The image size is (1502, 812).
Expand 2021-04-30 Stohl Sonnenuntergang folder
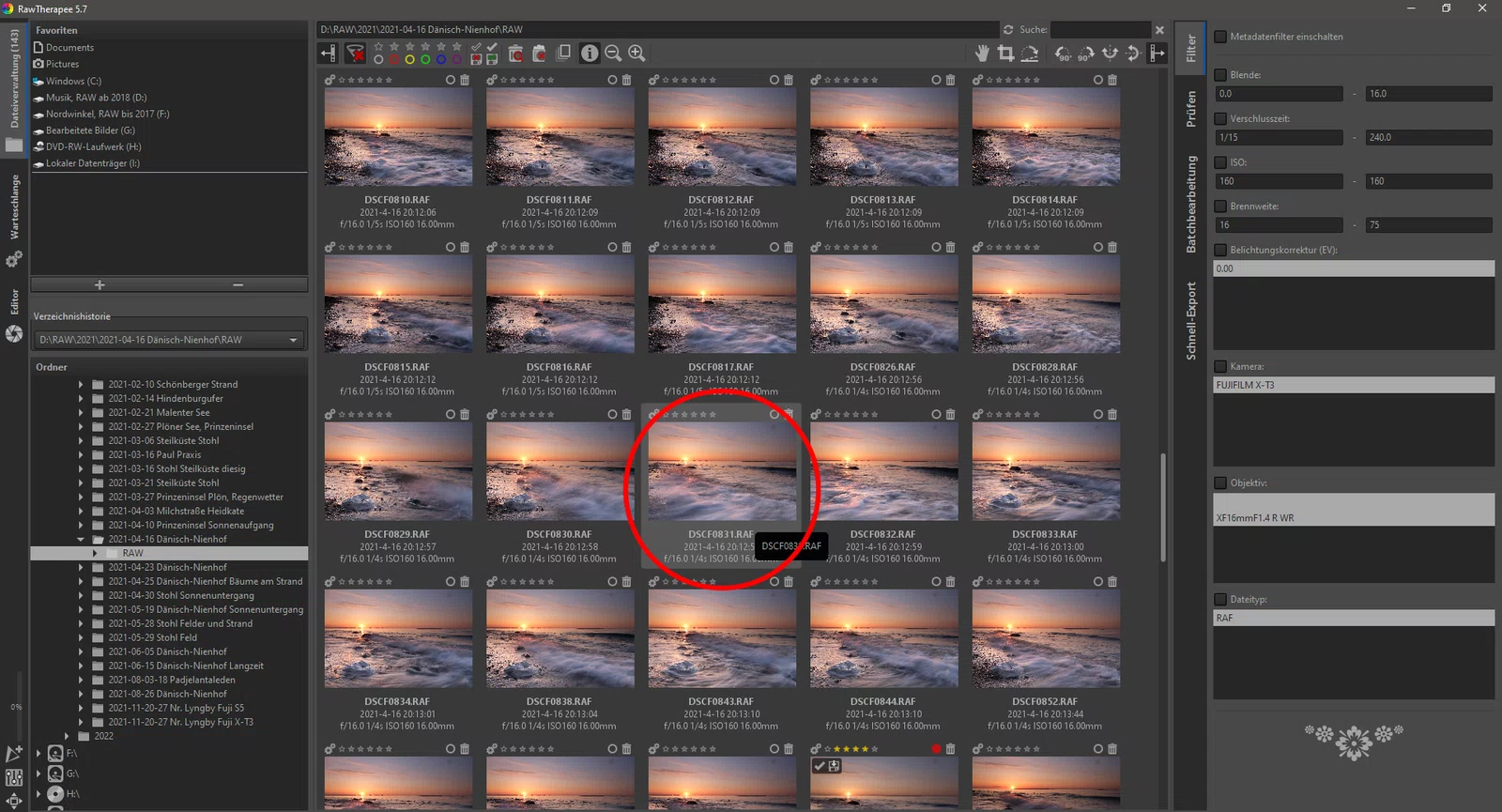(x=81, y=595)
